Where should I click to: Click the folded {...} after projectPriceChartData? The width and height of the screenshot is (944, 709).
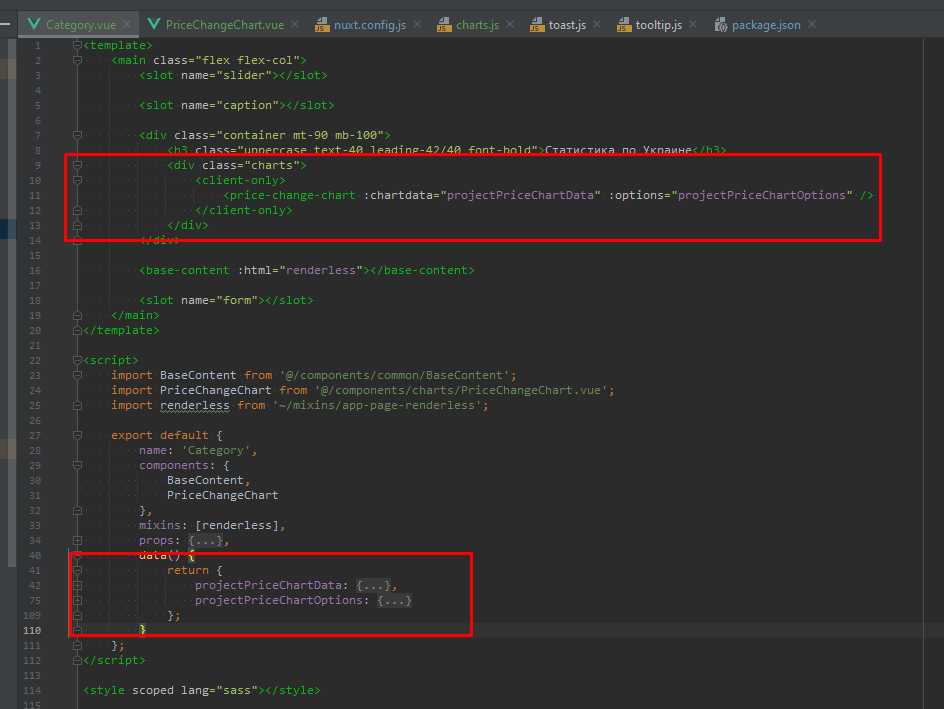click(x=373, y=585)
